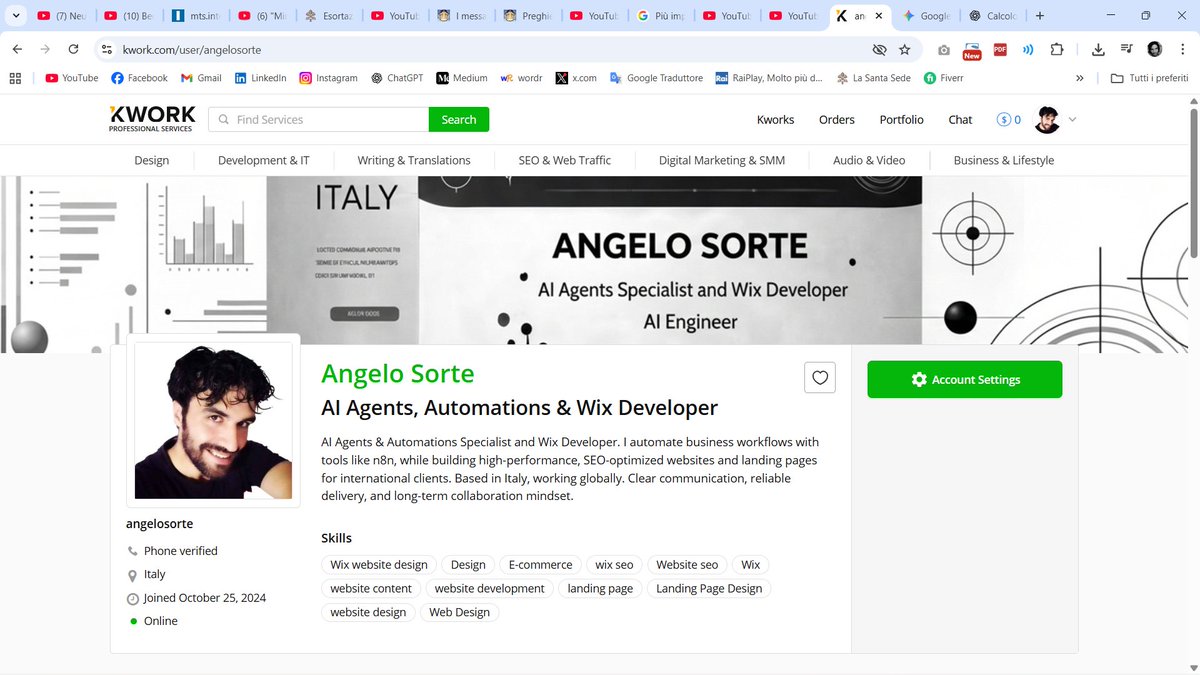1200x675 pixels.
Task: Bookmark this page with star icon
Action: coord(905,49)
